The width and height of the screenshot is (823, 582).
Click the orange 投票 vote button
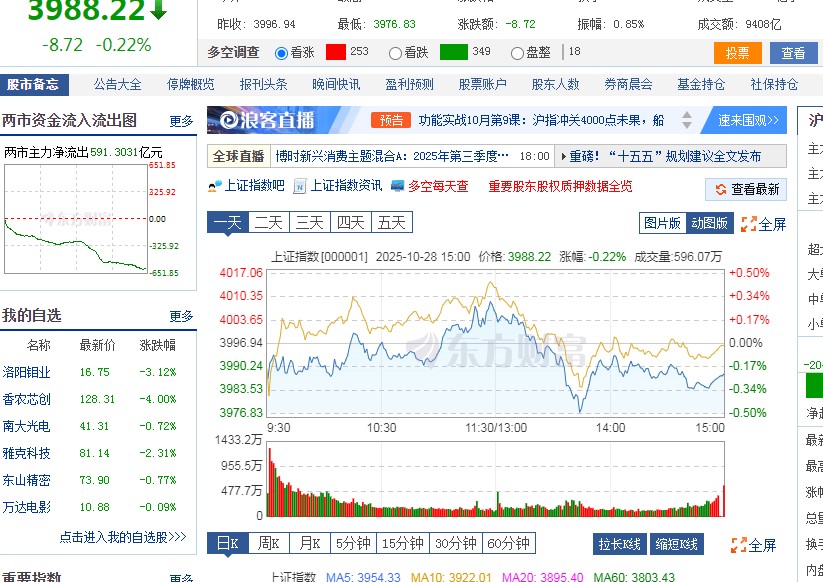point(738,52)
